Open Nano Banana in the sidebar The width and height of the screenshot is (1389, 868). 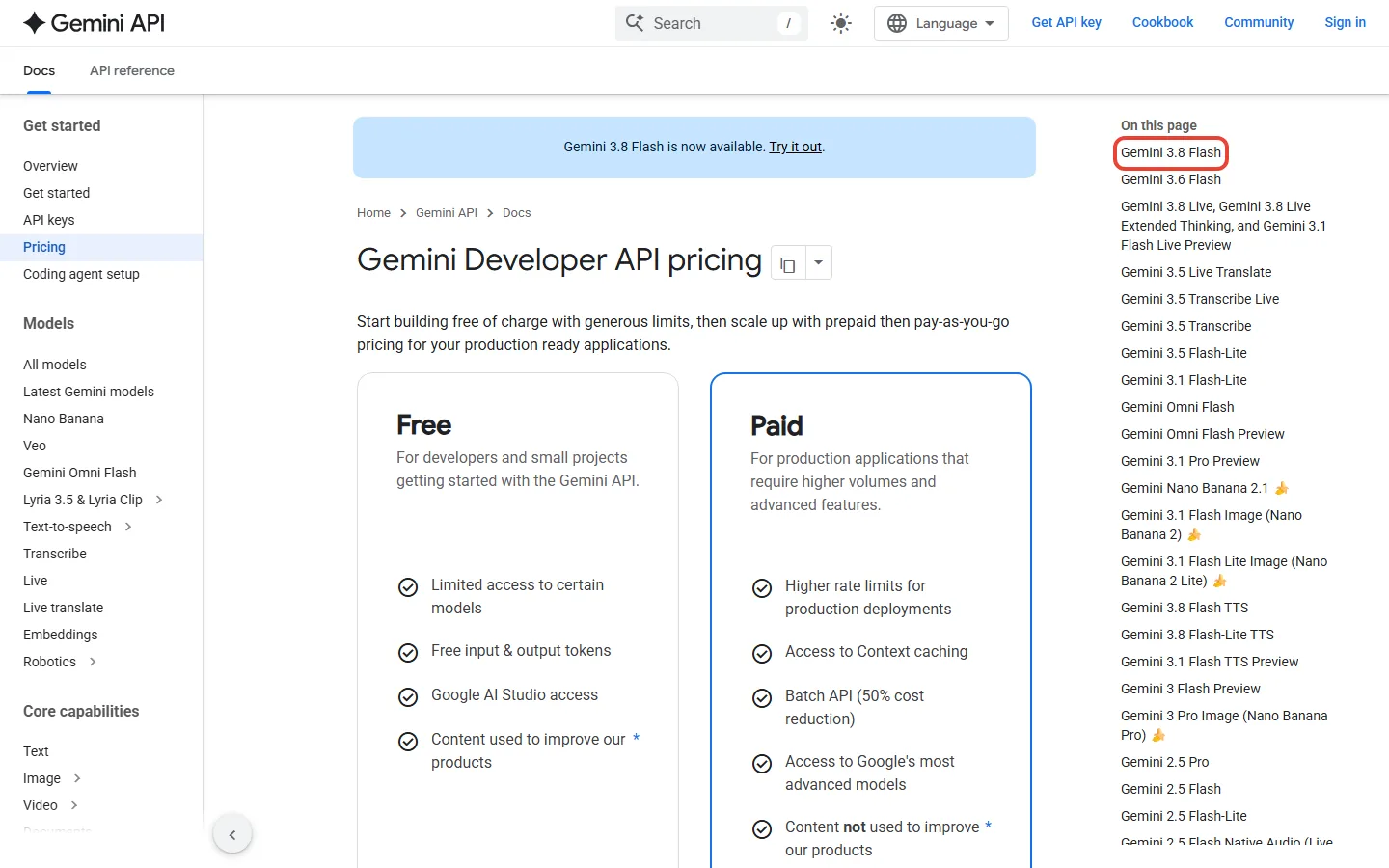(64, 419)
